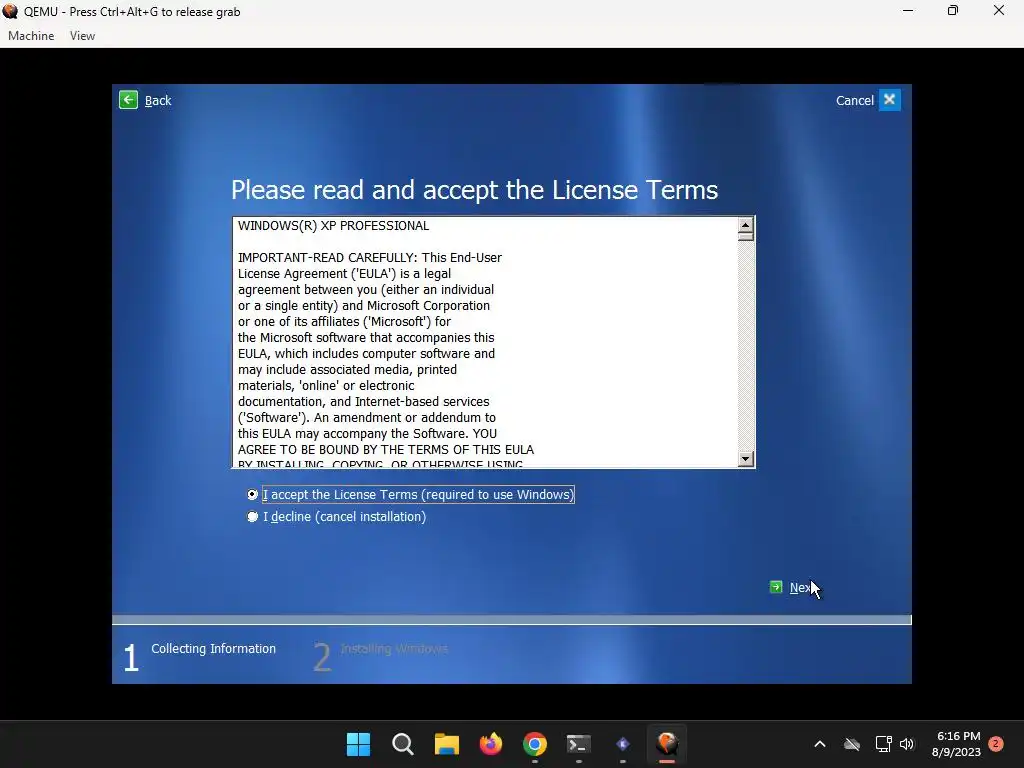Open File Explorer from the taskbar
This screenshot has width=1024, height=768.
(x=447, y=744)
